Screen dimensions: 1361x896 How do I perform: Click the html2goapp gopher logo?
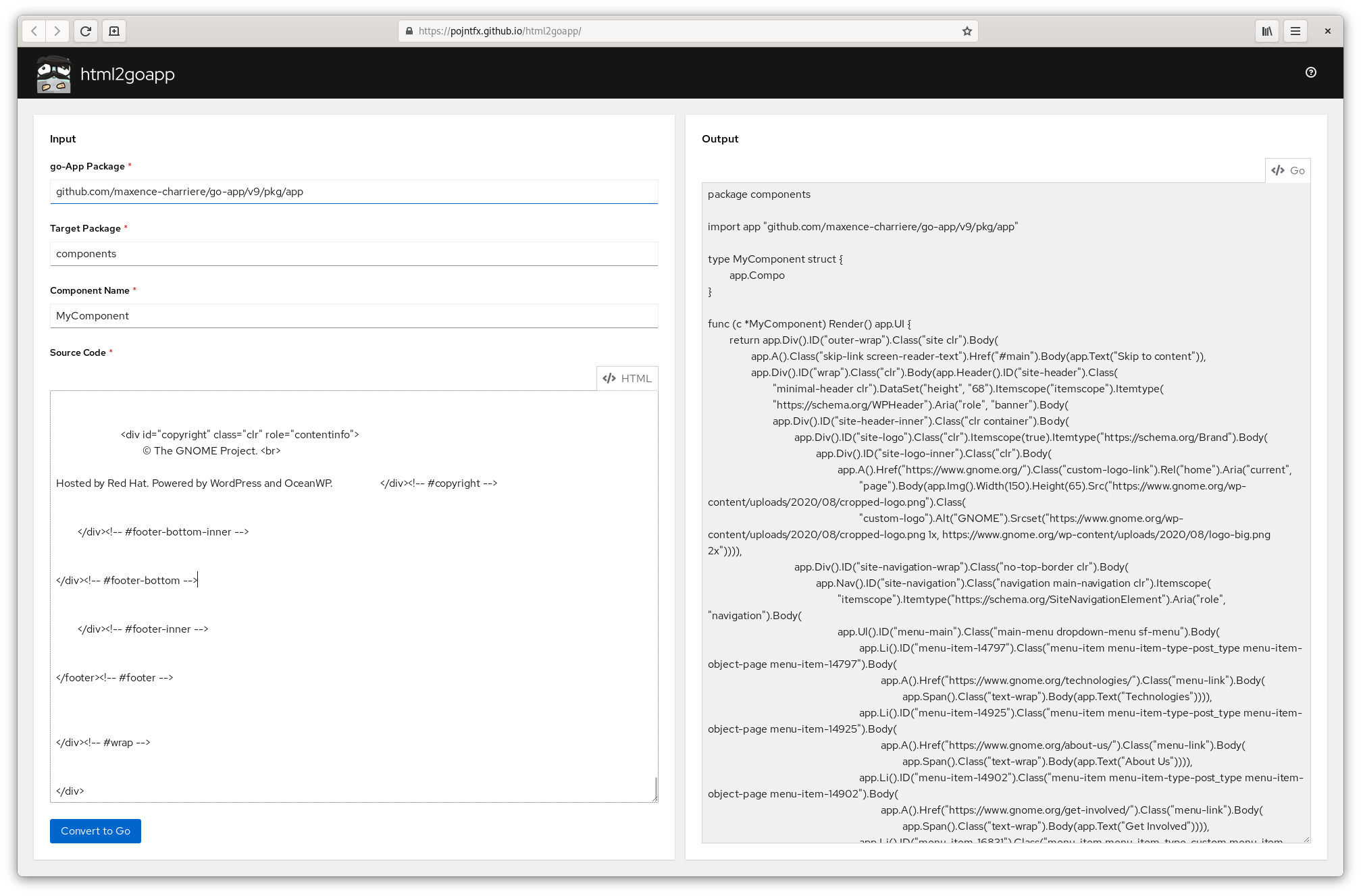coord(54,74)
